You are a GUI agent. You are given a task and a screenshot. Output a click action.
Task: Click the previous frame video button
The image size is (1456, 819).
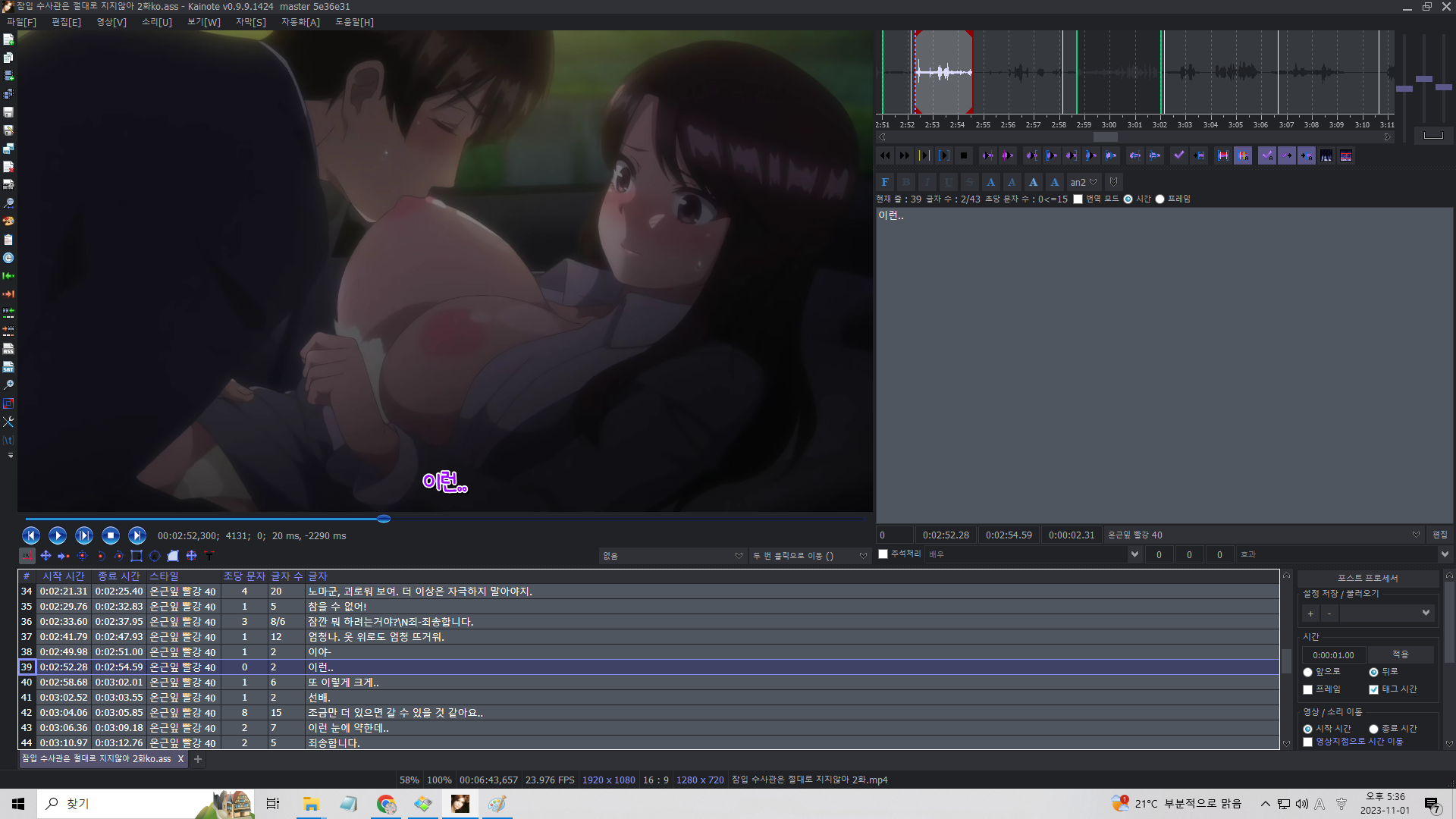click(31, 535)
